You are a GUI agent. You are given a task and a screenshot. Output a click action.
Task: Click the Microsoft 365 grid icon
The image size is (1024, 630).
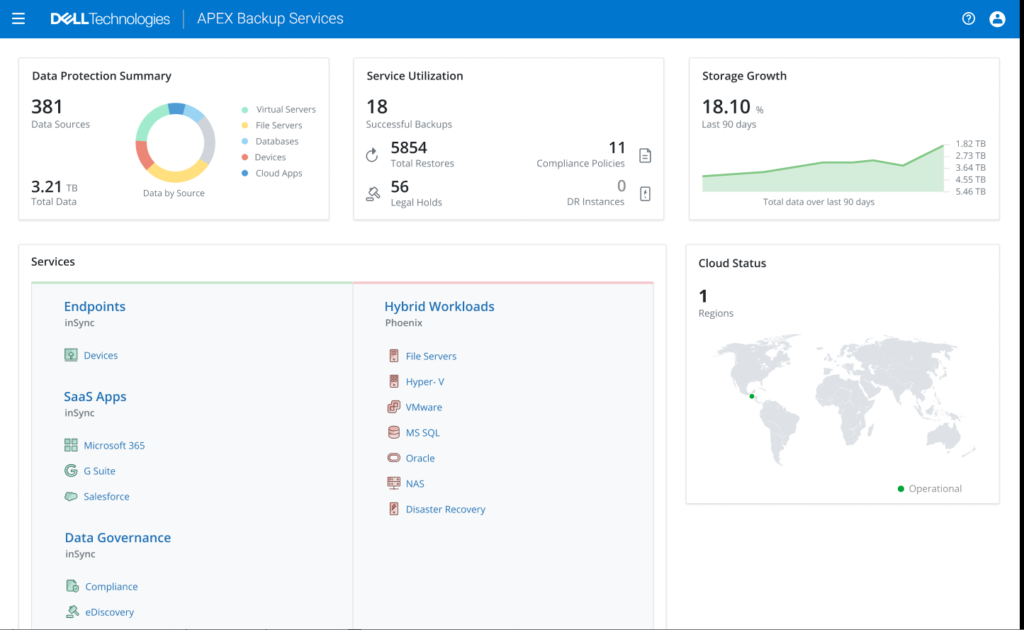[x=71, y=445]
